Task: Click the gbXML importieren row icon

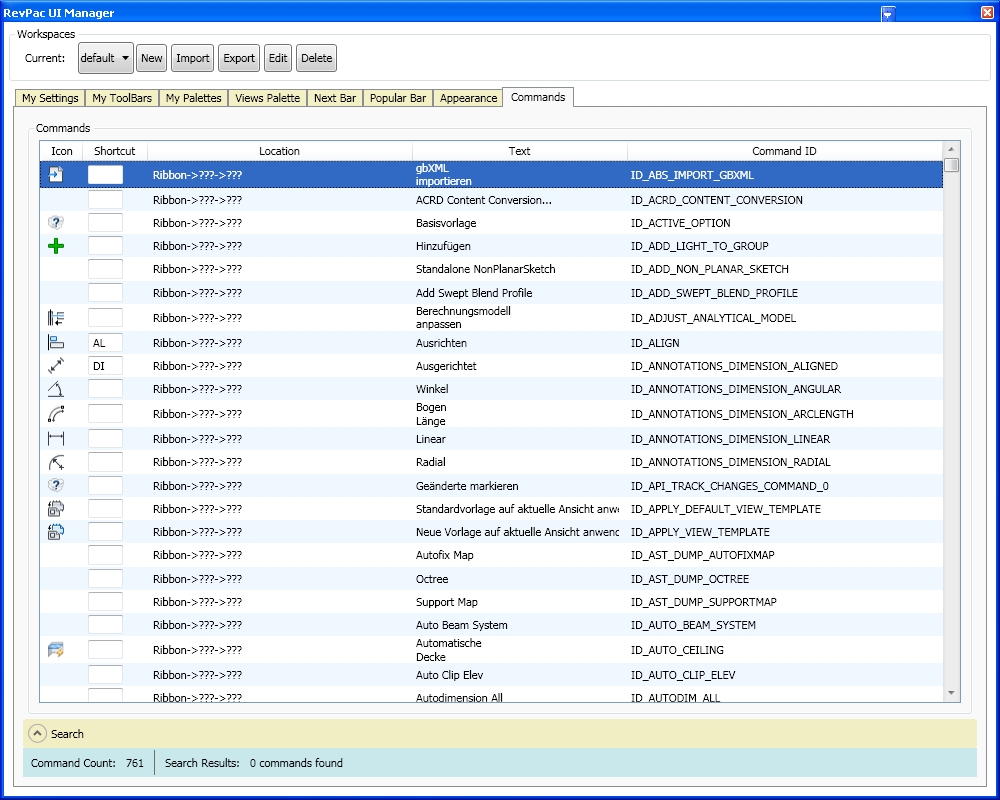Action: pos(56,174)
